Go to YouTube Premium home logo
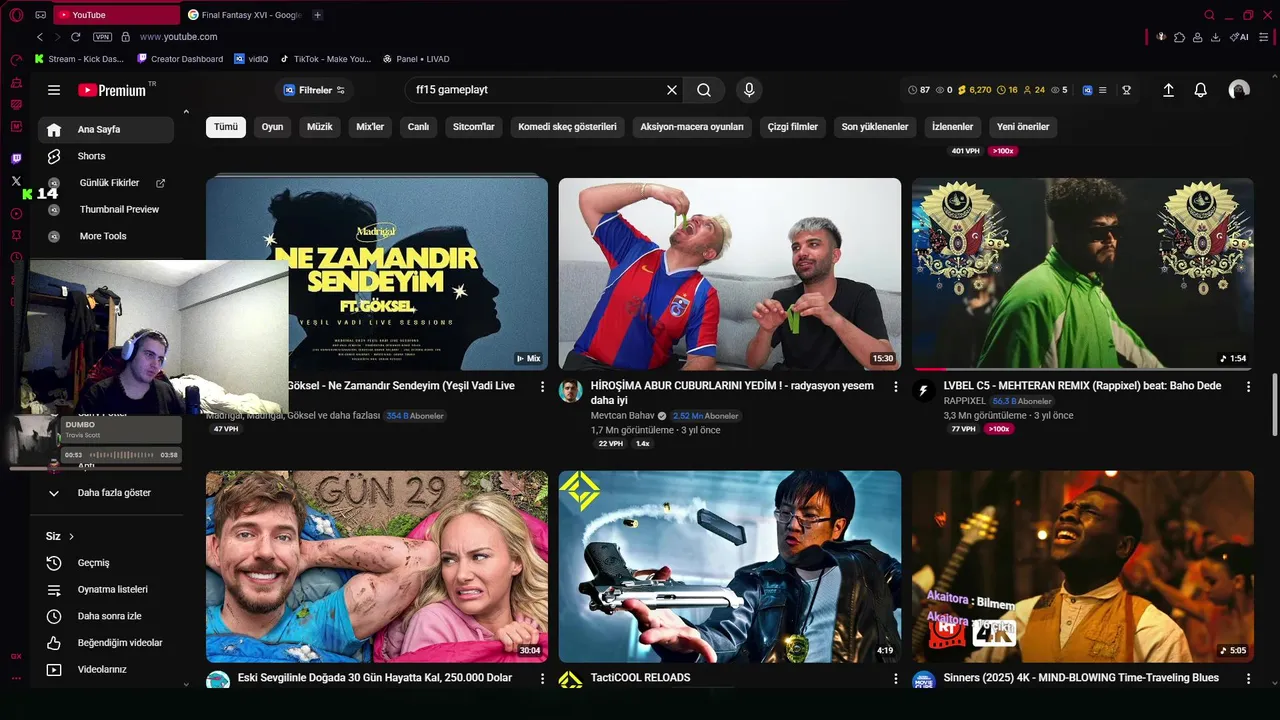Screen dimensions: 1280x720 point(112,90)
